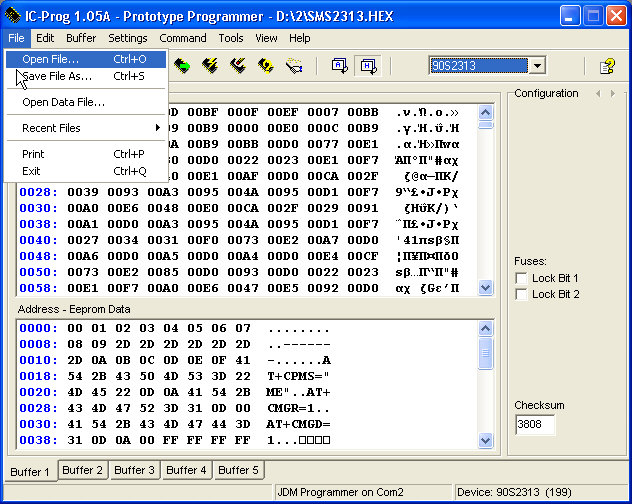The width and height of the screenshot is (632, 504).
Task: Switch to Buffer 1 tab
Action: [x=30, y=471]
